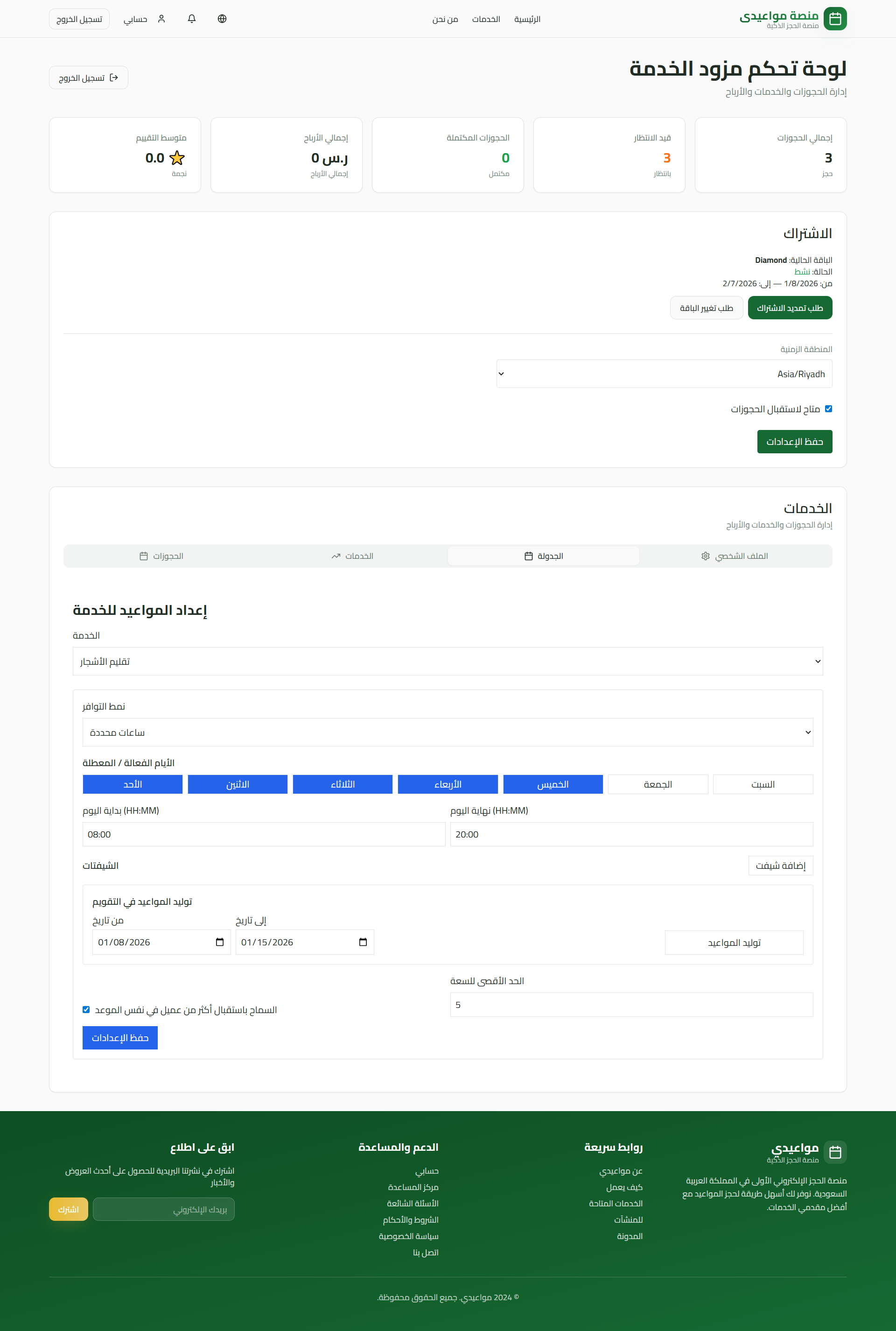The image size is (896, 1331).
Task: Expand the Asia/Riyadh timezone dropdown
Action: click(664, 374)
